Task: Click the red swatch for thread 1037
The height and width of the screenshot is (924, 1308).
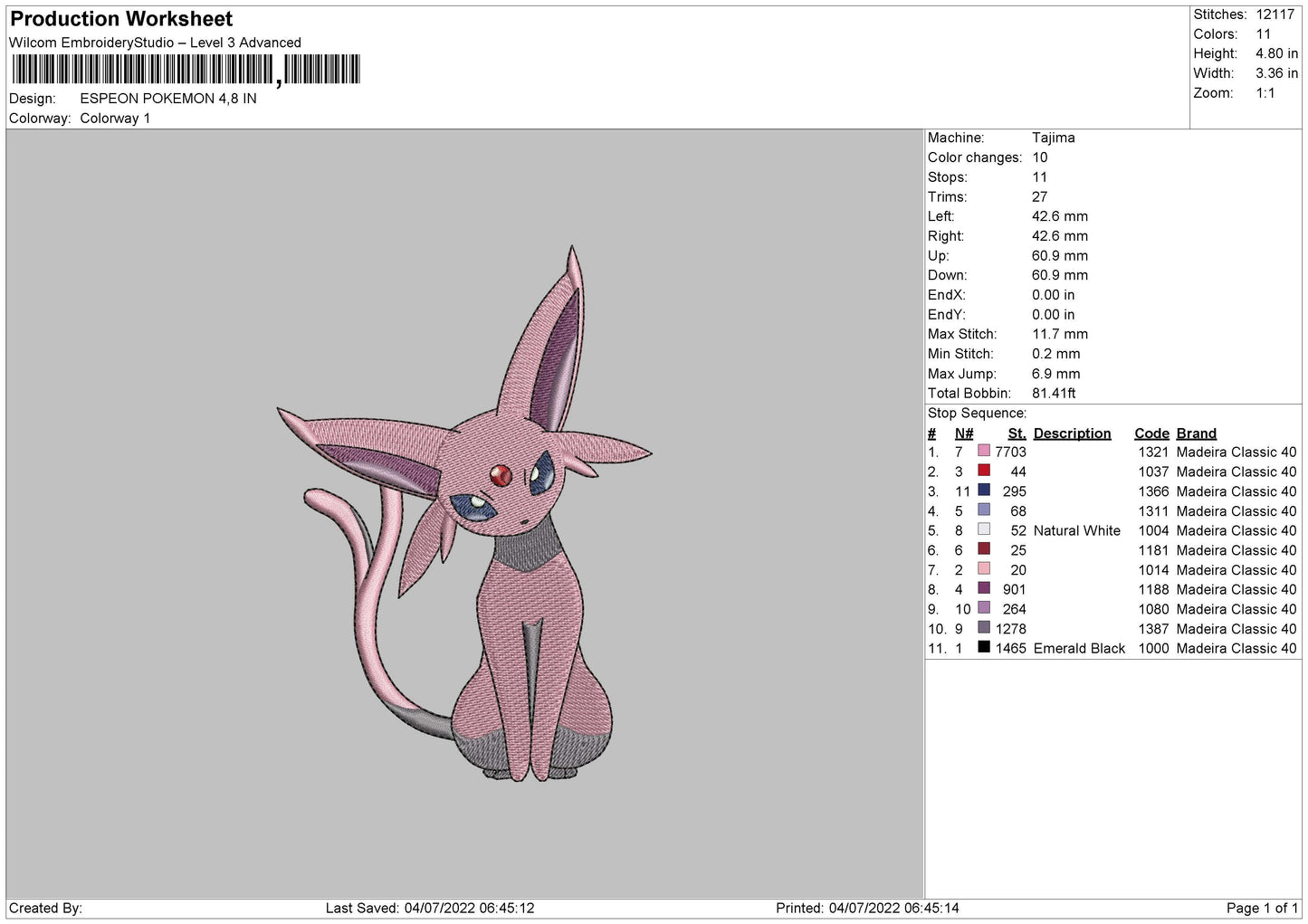Action: [984, 471]
